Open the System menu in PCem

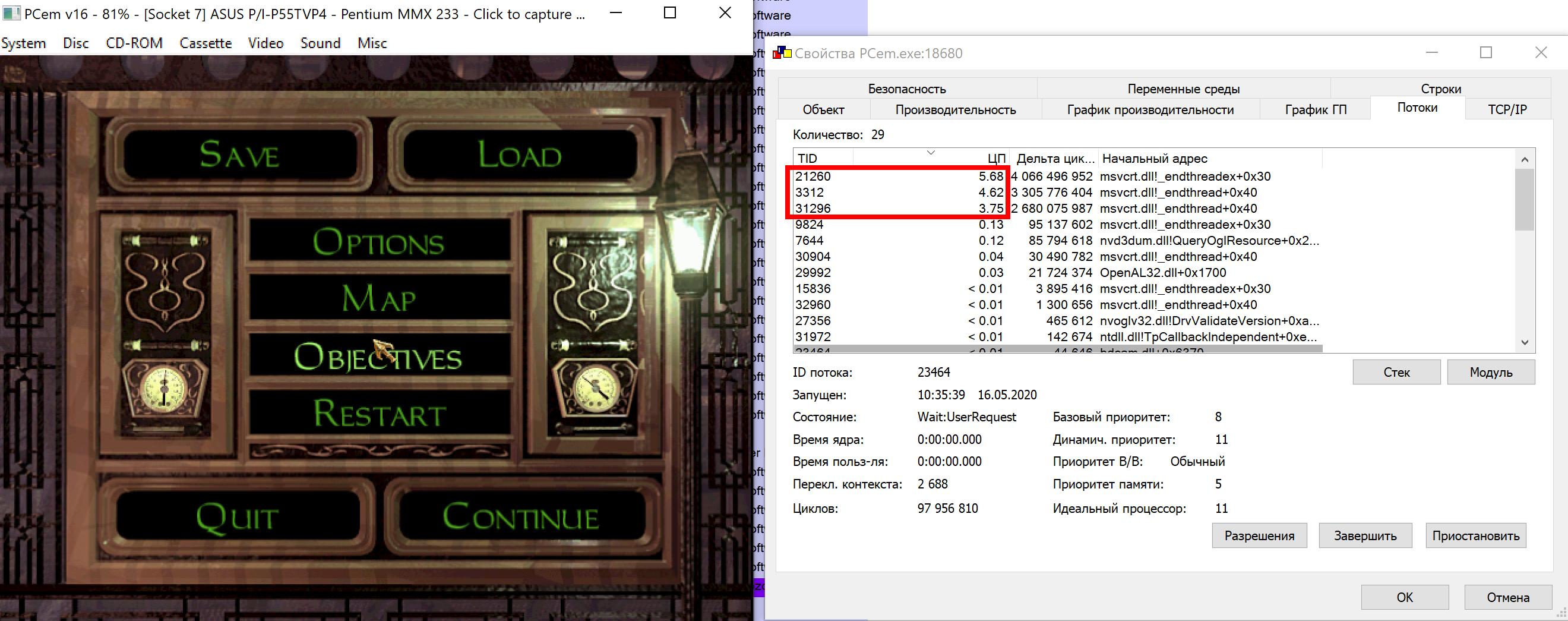[x=24, y=43]
